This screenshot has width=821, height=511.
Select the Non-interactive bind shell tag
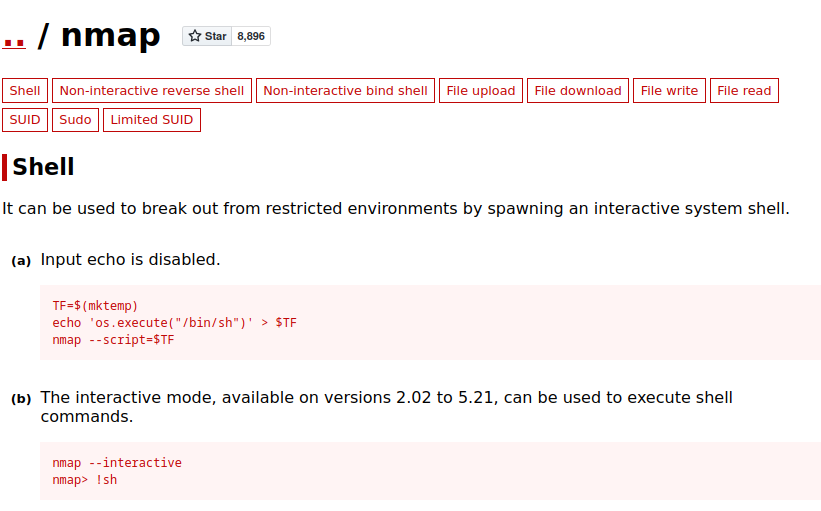click(x=346, y=91)
